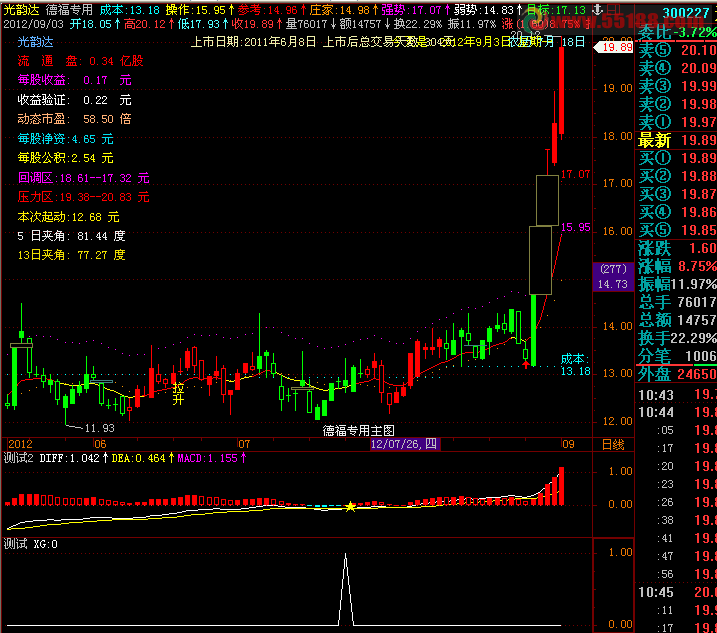This screenshot has height=633, width=717.
Task: Click the 分笔 1006 row
Action: [x=677, y=356]
